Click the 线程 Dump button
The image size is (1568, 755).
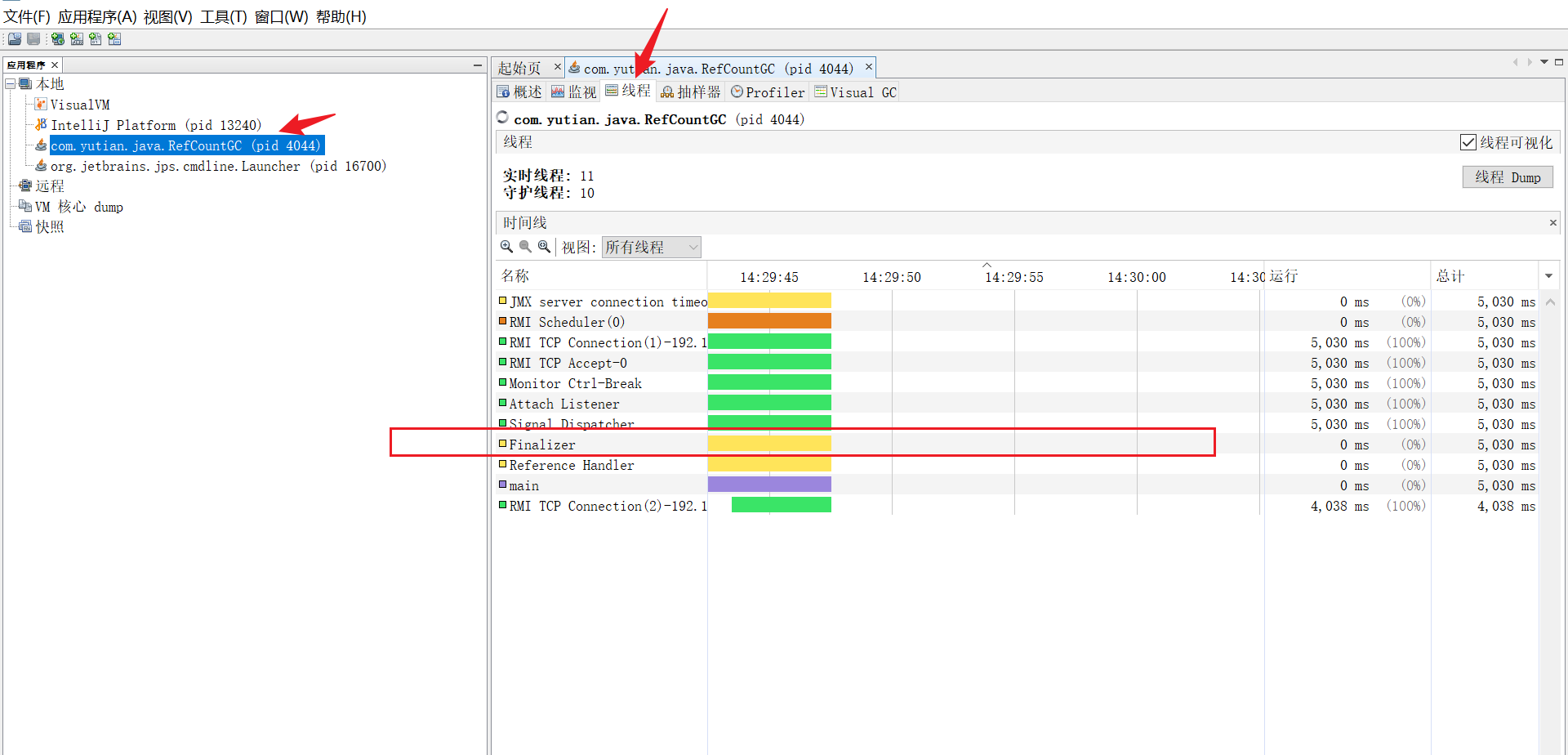(1507, 177)
